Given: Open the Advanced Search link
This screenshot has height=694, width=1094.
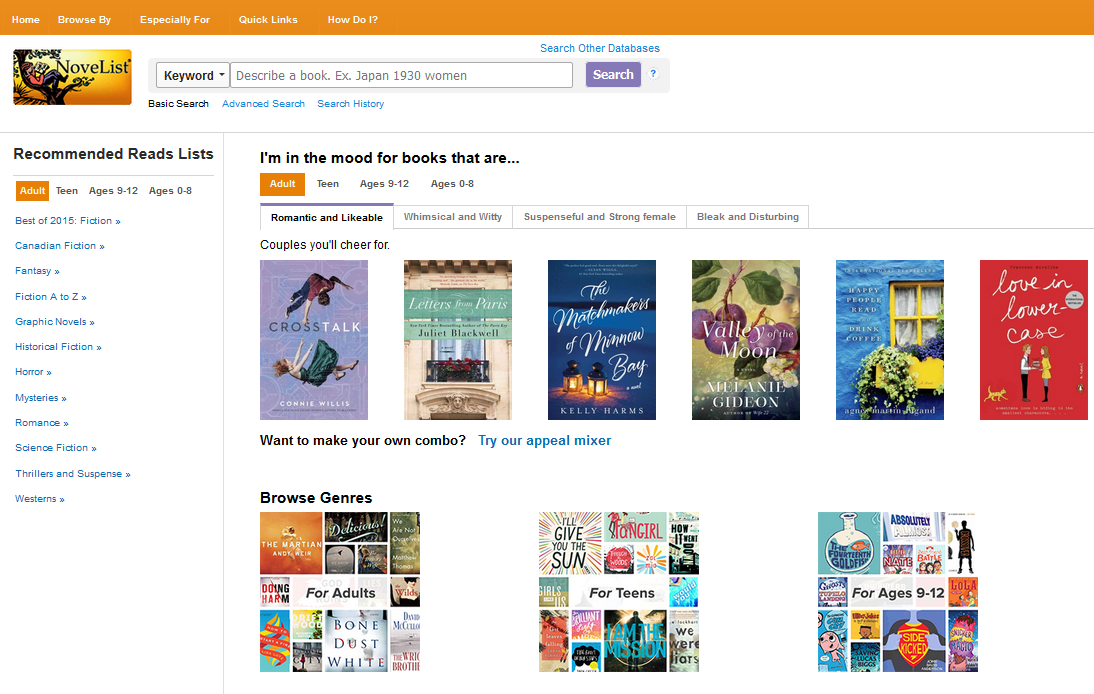Looking at the screenshot, I should (x=263, y=104).
